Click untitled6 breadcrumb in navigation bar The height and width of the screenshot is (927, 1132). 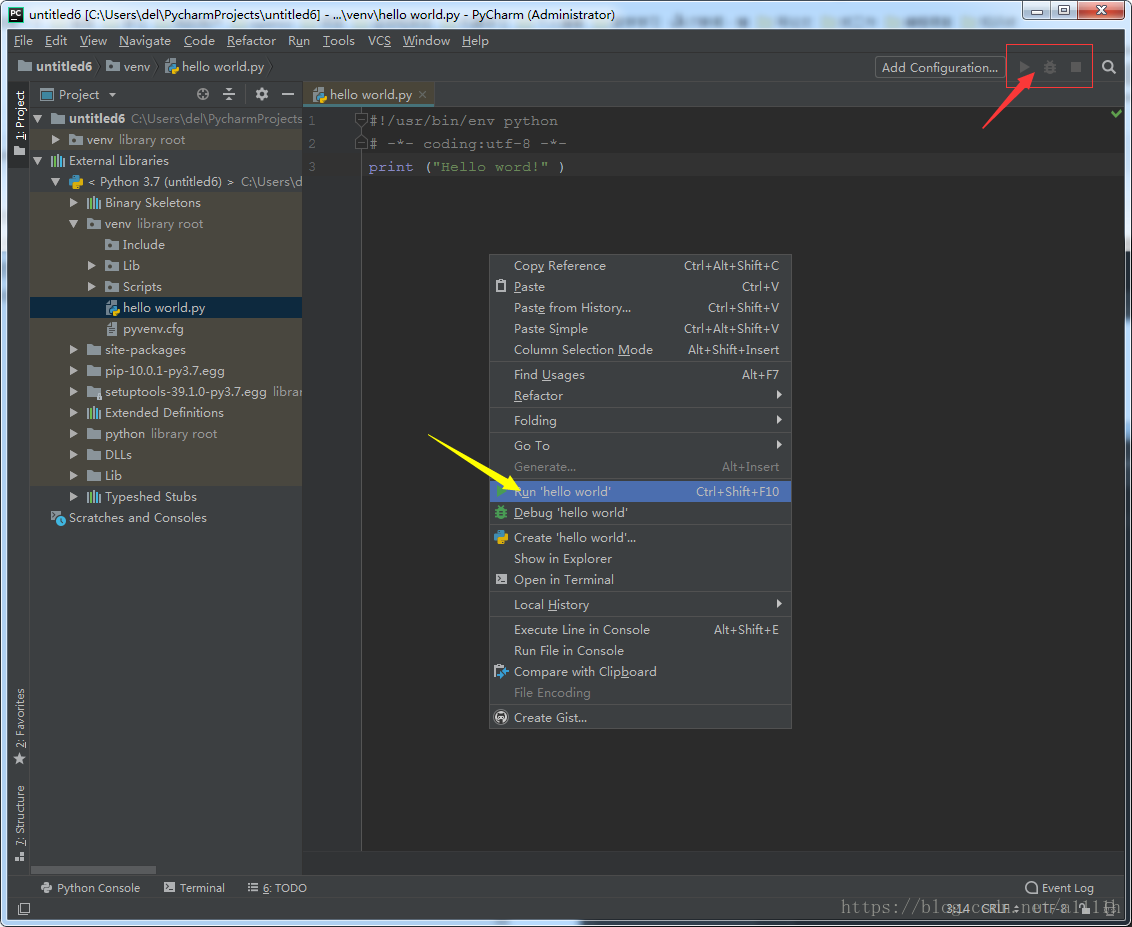[x=56, y=66]
